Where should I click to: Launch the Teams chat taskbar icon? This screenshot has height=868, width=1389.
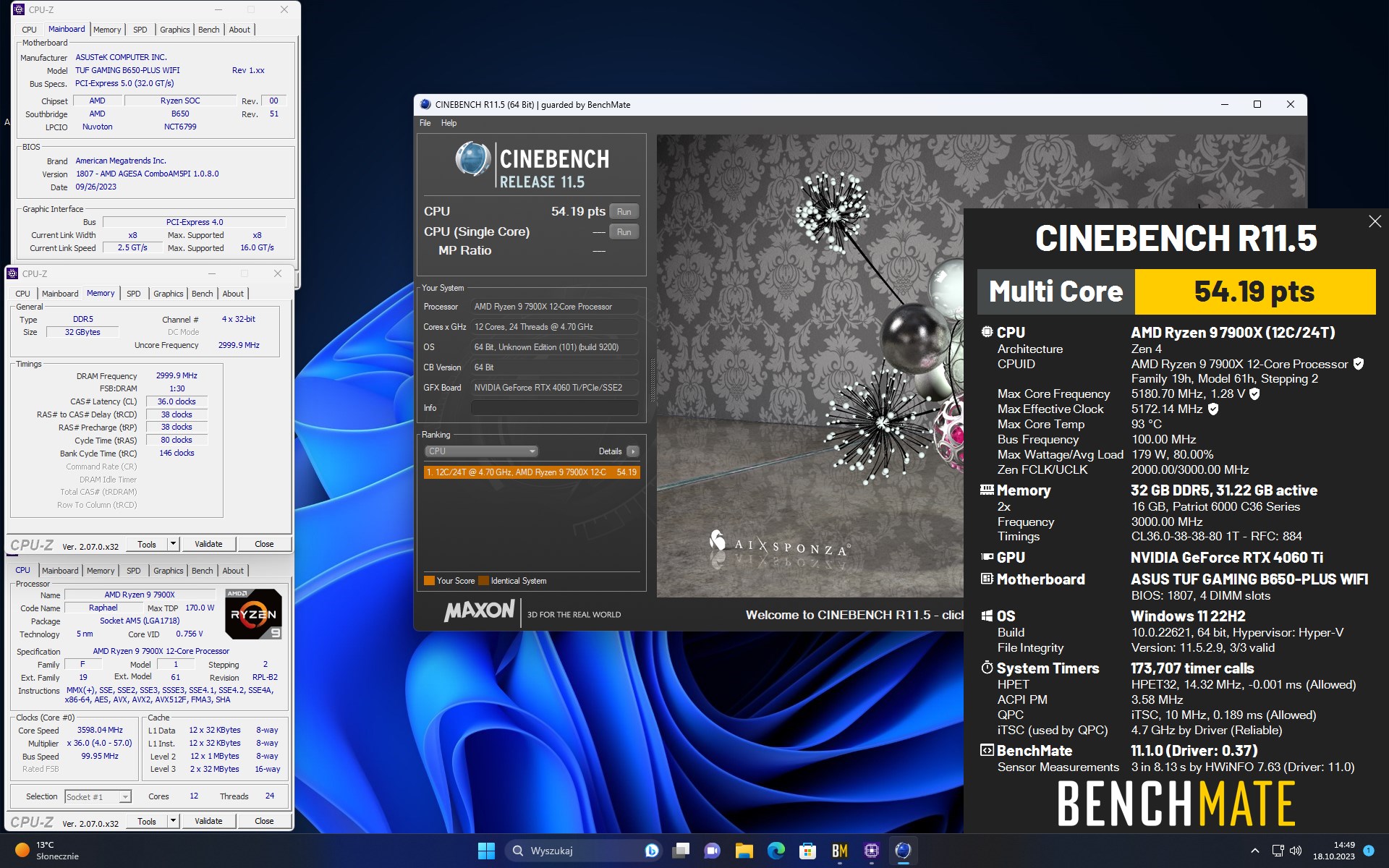(x=712, y=851)
